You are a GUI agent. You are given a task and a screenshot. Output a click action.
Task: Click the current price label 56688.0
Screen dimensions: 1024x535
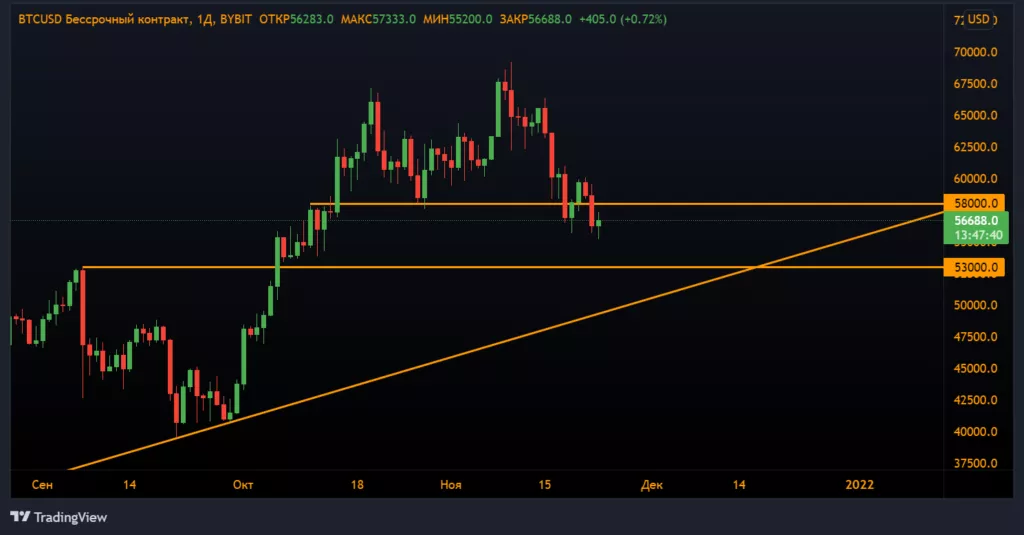(973, 221)
